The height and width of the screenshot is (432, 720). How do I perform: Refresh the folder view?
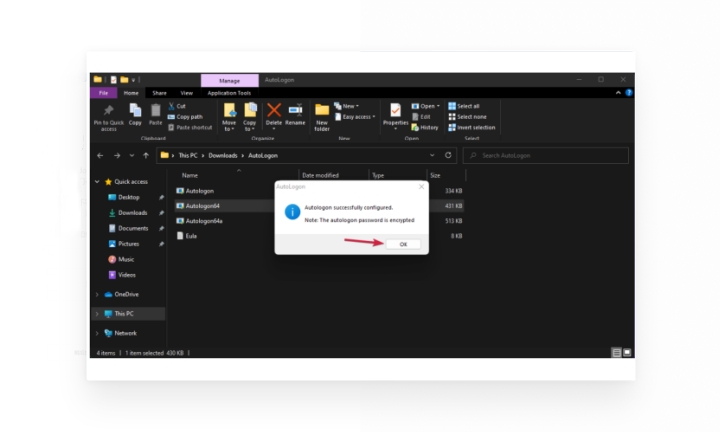pos(448,155)
